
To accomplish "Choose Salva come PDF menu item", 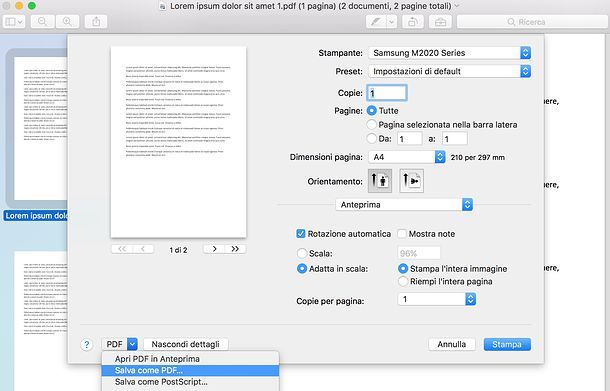I will coord(190,370).
